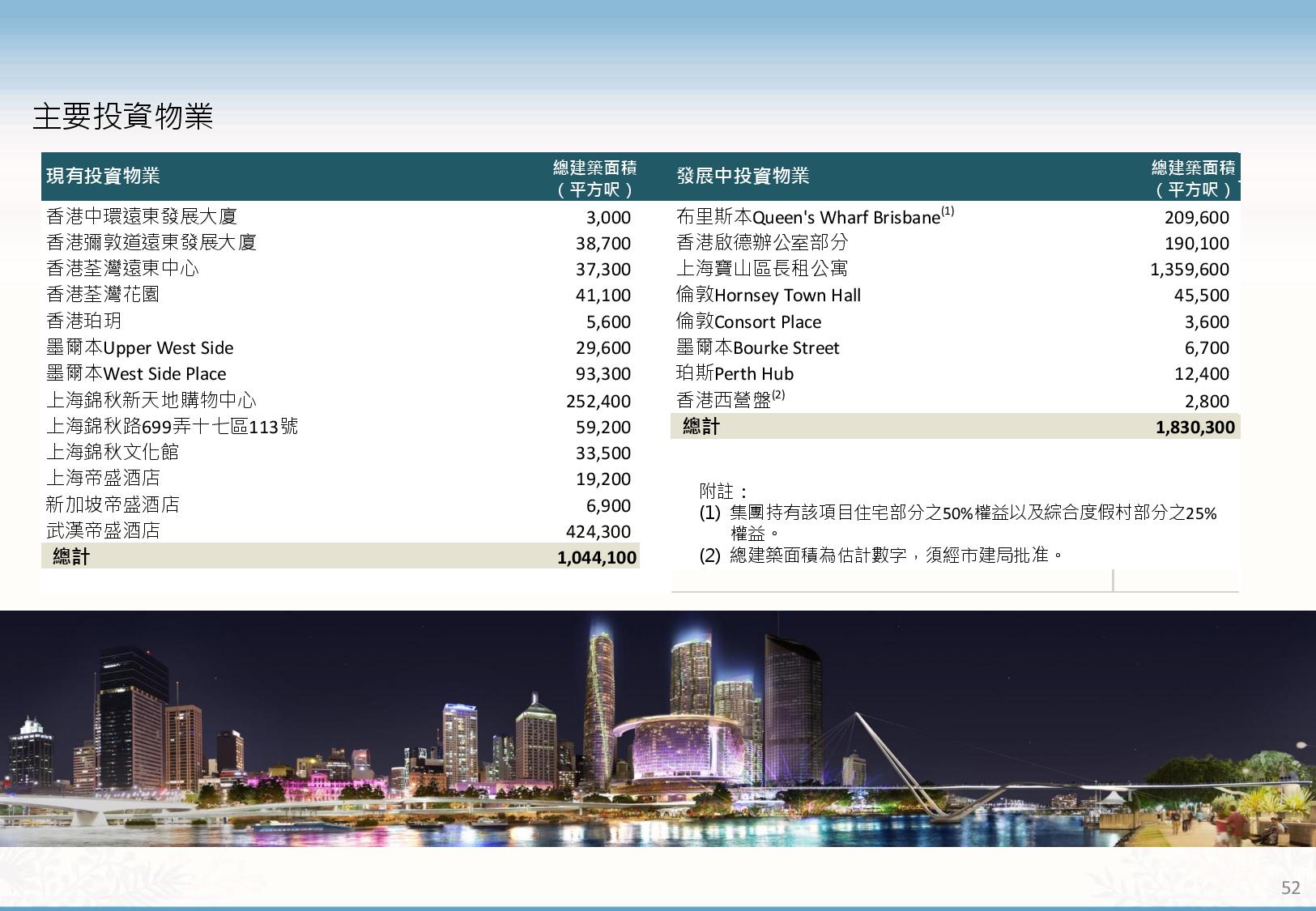Viewport: 1316px width, 911px height.
Task: Click the value 59,200
Action: pos(603,427)
